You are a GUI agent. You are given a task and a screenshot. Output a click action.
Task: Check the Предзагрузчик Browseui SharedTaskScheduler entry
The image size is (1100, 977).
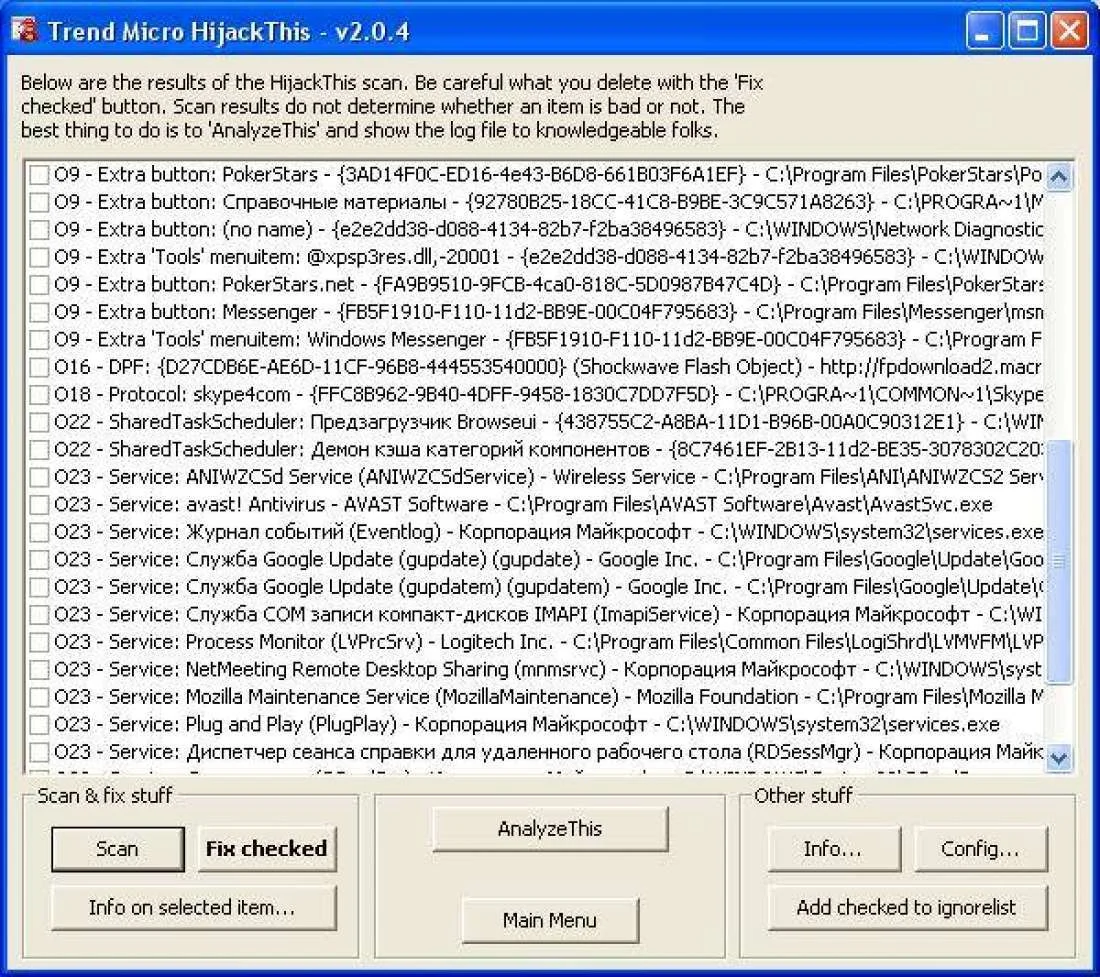tap(39, 422)
